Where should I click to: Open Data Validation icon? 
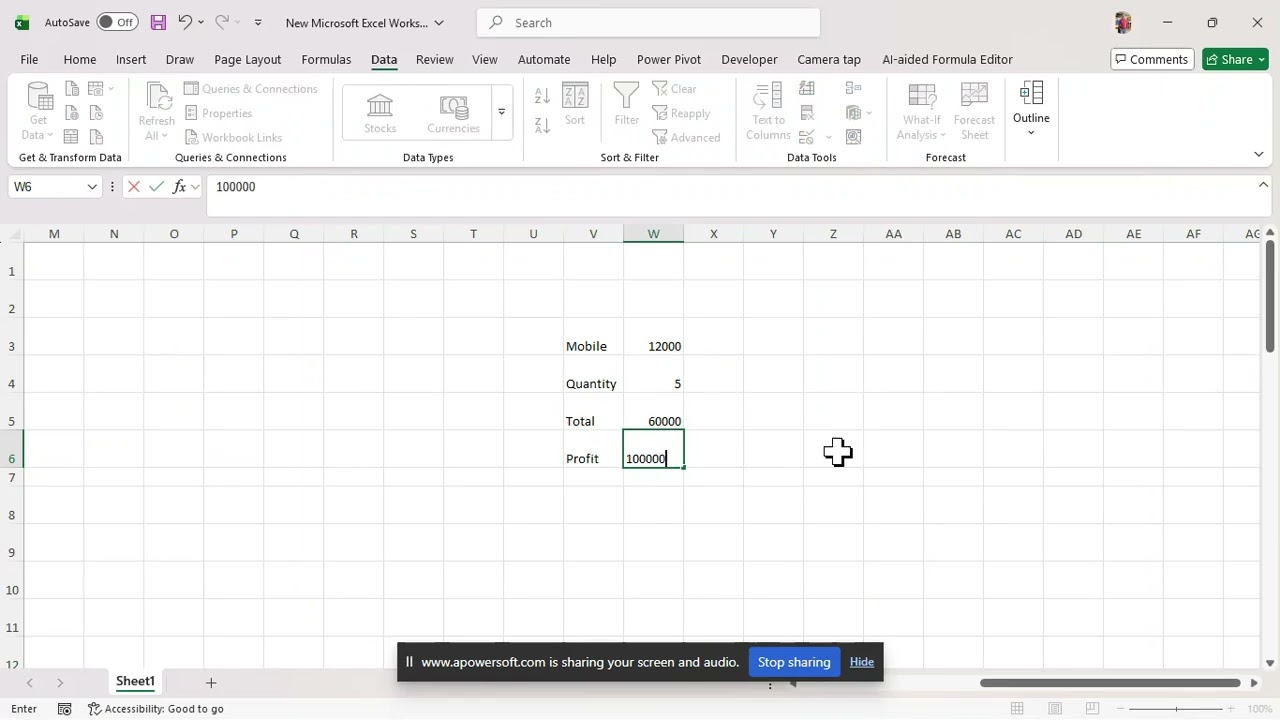tap(804, 137)
